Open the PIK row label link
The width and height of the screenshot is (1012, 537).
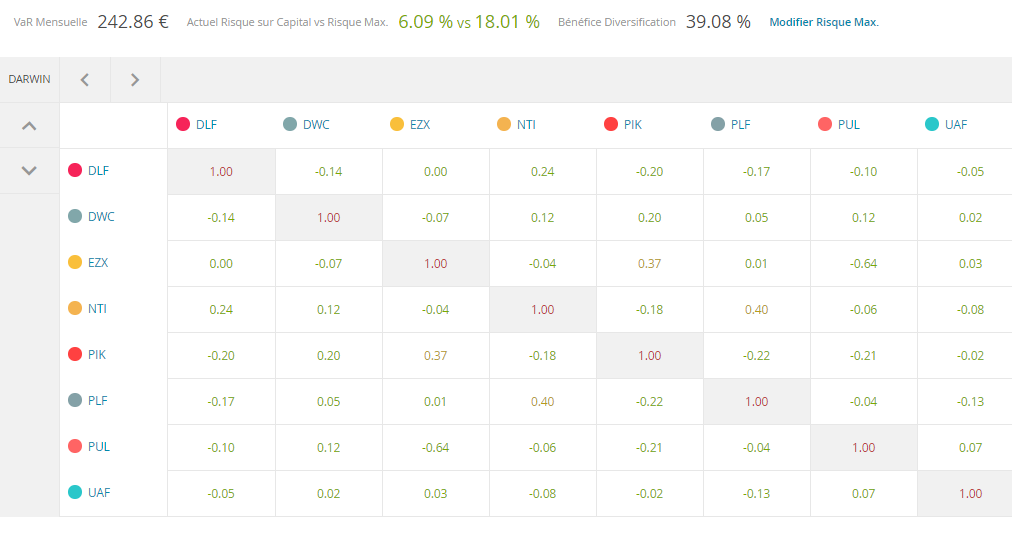pos(97,355)
